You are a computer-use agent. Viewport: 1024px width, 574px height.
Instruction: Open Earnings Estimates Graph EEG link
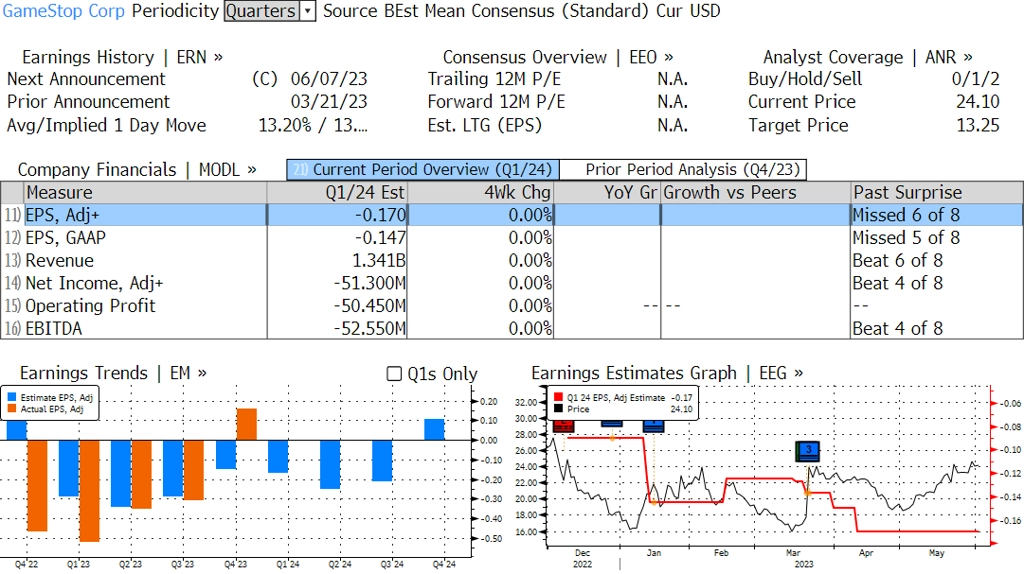point(667,373)
